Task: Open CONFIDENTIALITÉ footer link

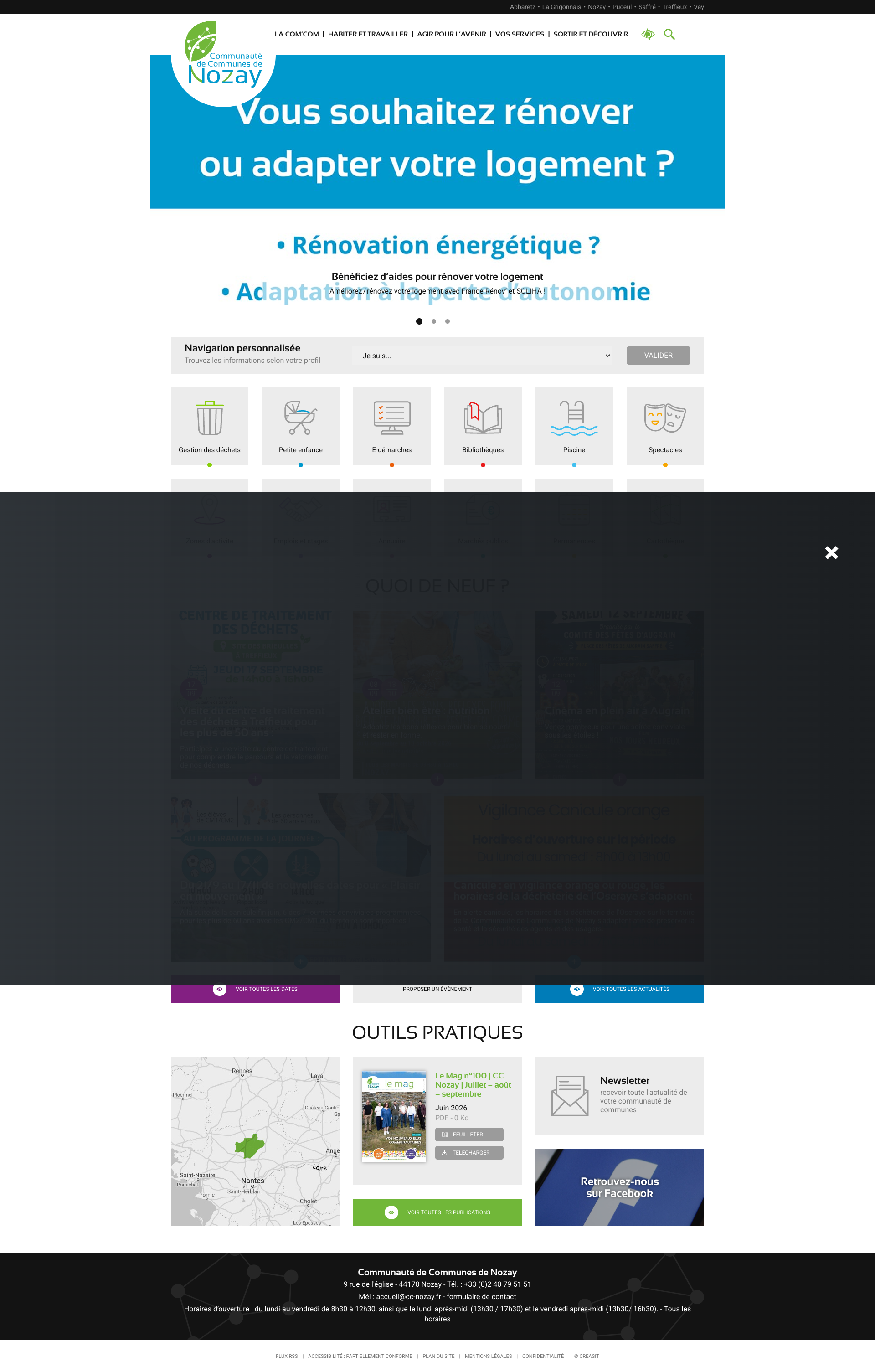Action: click(x=543, y=1356)
